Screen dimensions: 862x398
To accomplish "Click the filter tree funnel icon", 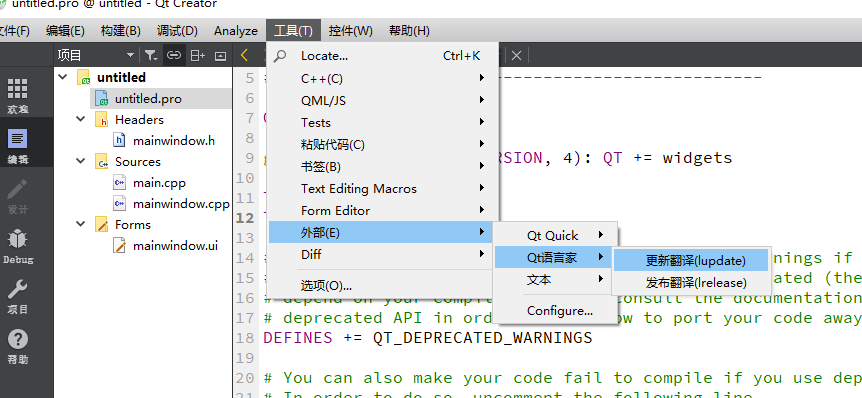I will click(150, 55).
